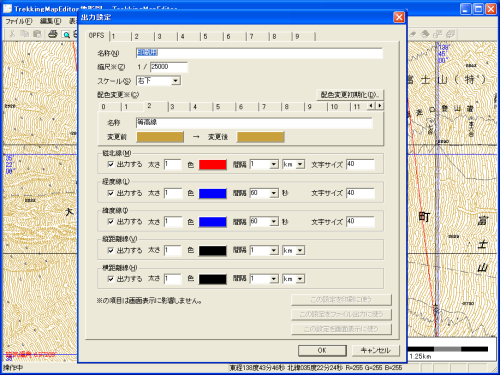The height and width of the screenshot is (375, 500).
Task: Open the スケール position dropdown
Action: point(175,81)
